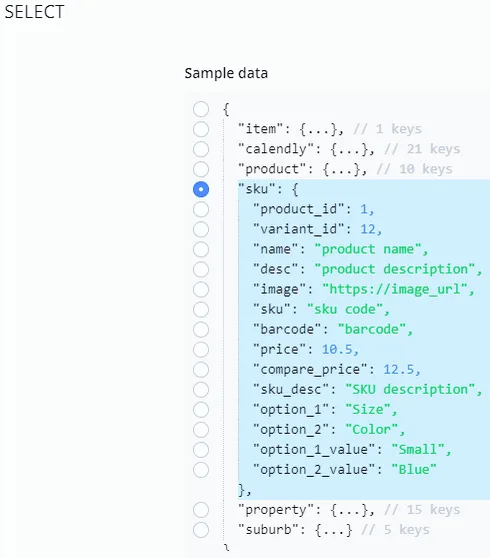Viewport: 490px width, 558px height.
Task: Select radio button for "product_id" field
Action: 201,209
